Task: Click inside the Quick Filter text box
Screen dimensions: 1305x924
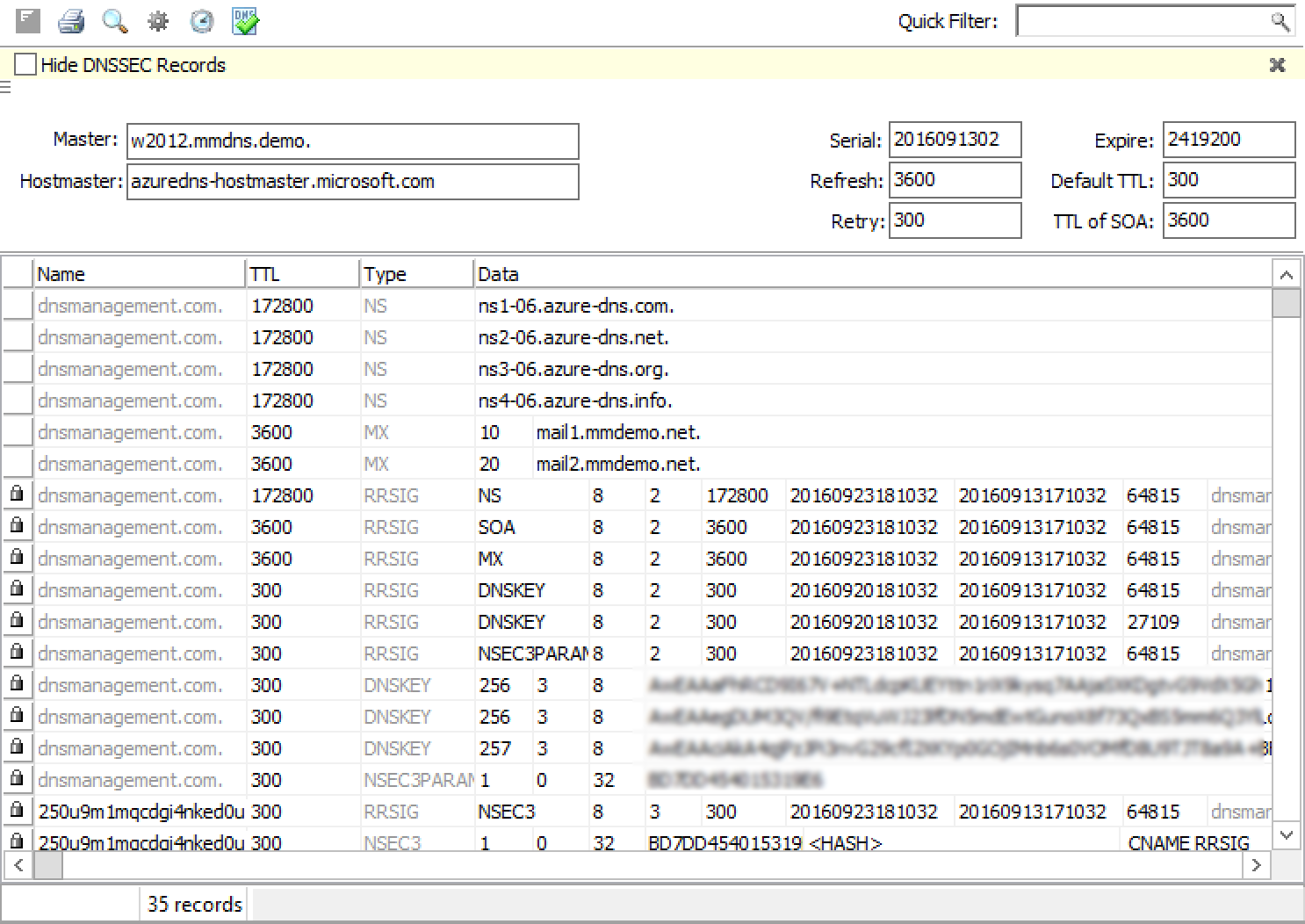Action: click(1142, 21)
